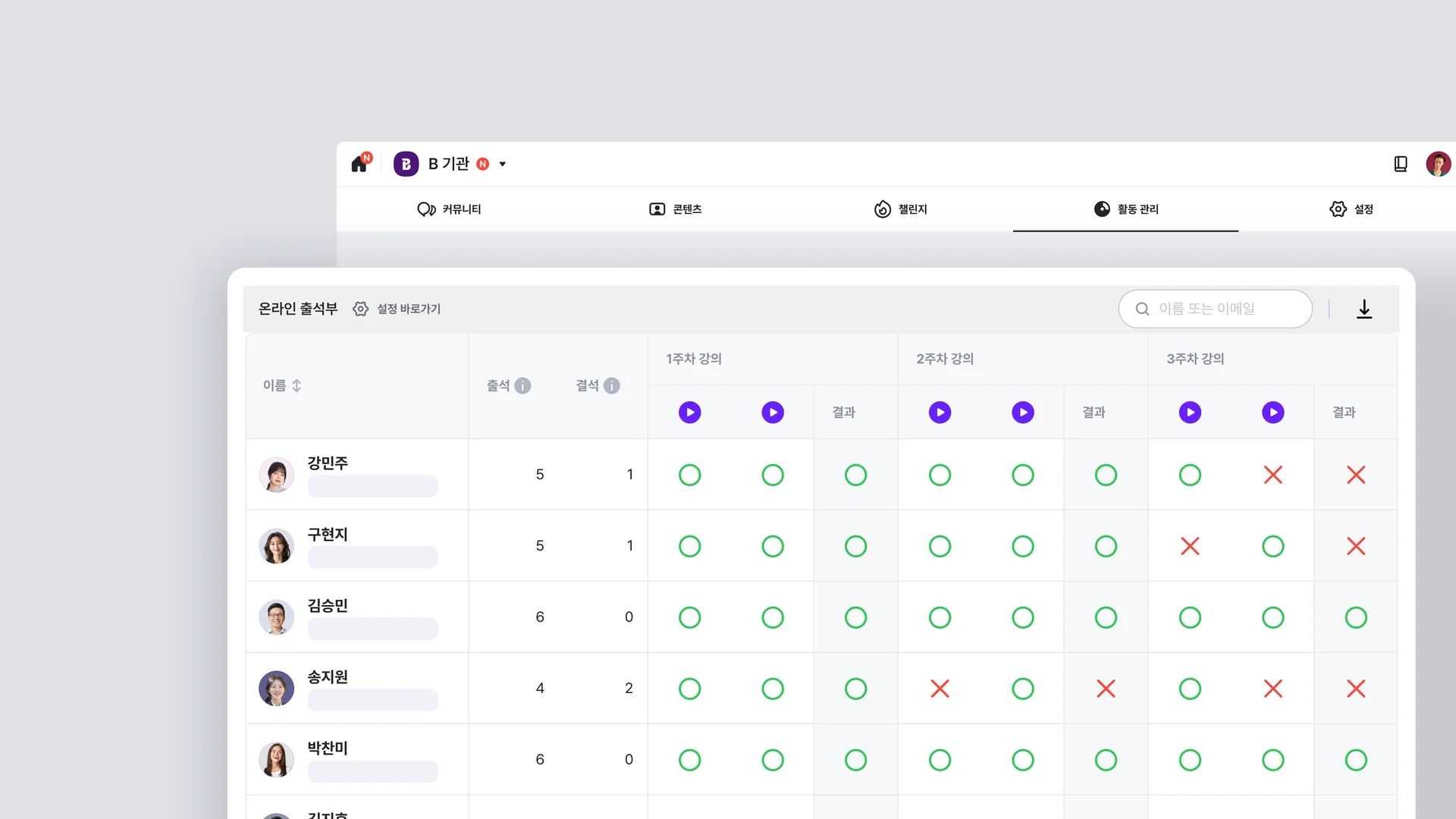Viewport: 1456px width, 819px height.
Task: Sort by 이름 column arrow
Action: click(297, 385)
